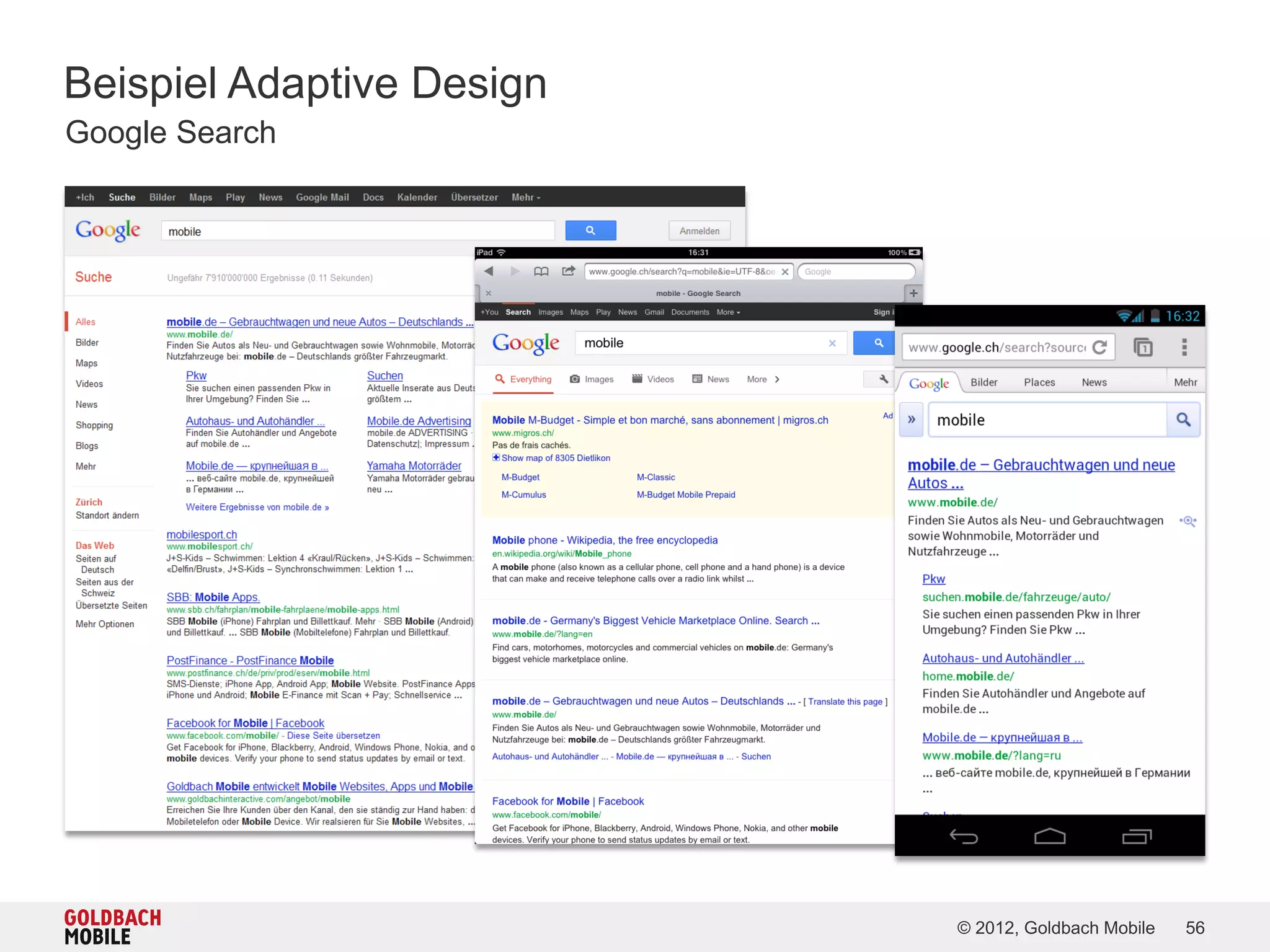Select 'Seiten auf Deutsch' in desktop sidebar

pyautogui.click(x=96, y=564)
